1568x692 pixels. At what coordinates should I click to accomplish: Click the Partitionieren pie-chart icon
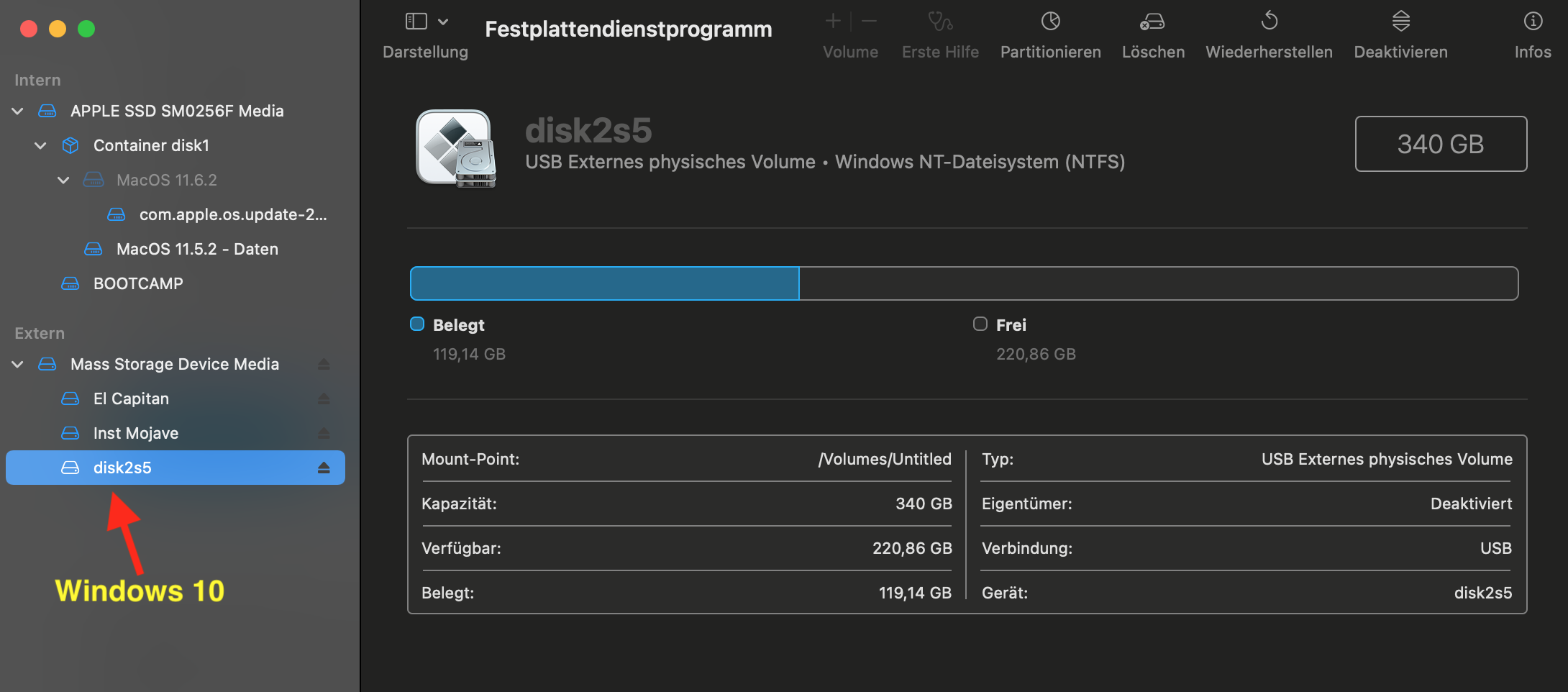[1050, 22]
